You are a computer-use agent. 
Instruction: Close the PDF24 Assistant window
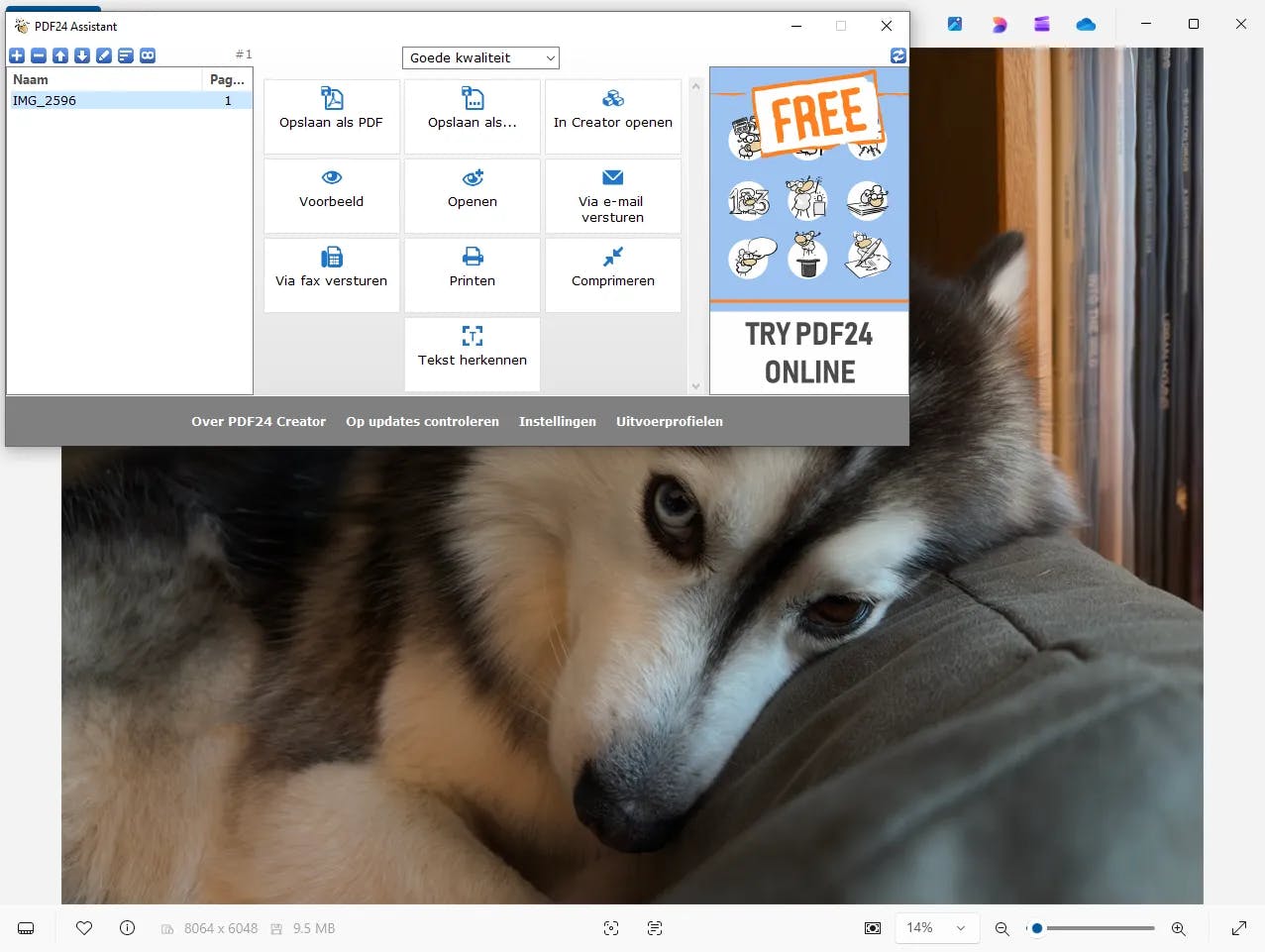887,26
